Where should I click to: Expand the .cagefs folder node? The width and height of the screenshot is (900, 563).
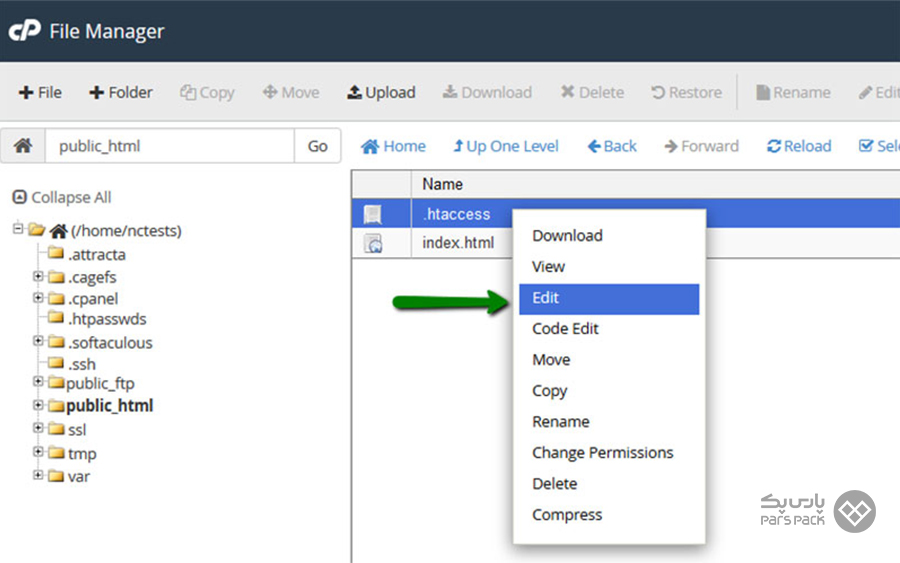click(38, 277)
